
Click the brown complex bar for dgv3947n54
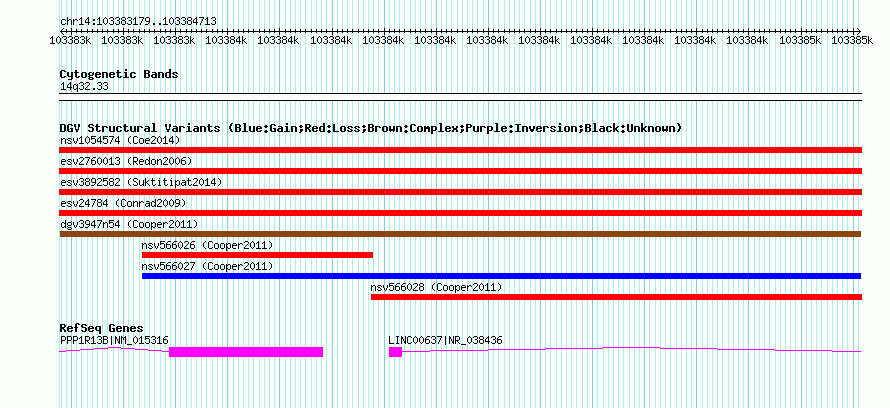tap(460, 234)
